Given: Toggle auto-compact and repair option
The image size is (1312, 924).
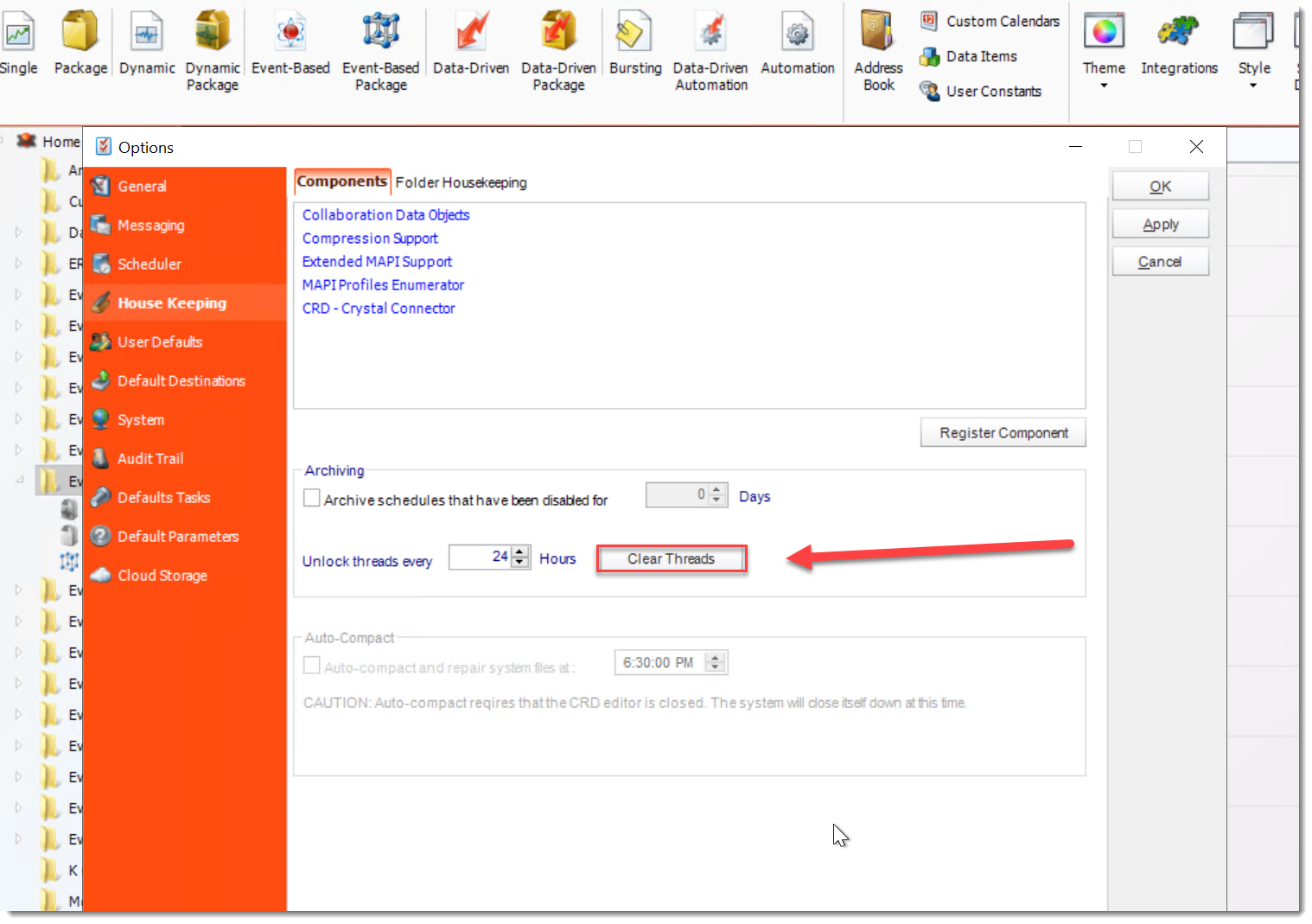Looking at the screenshot, I should (x=312, y=666).
